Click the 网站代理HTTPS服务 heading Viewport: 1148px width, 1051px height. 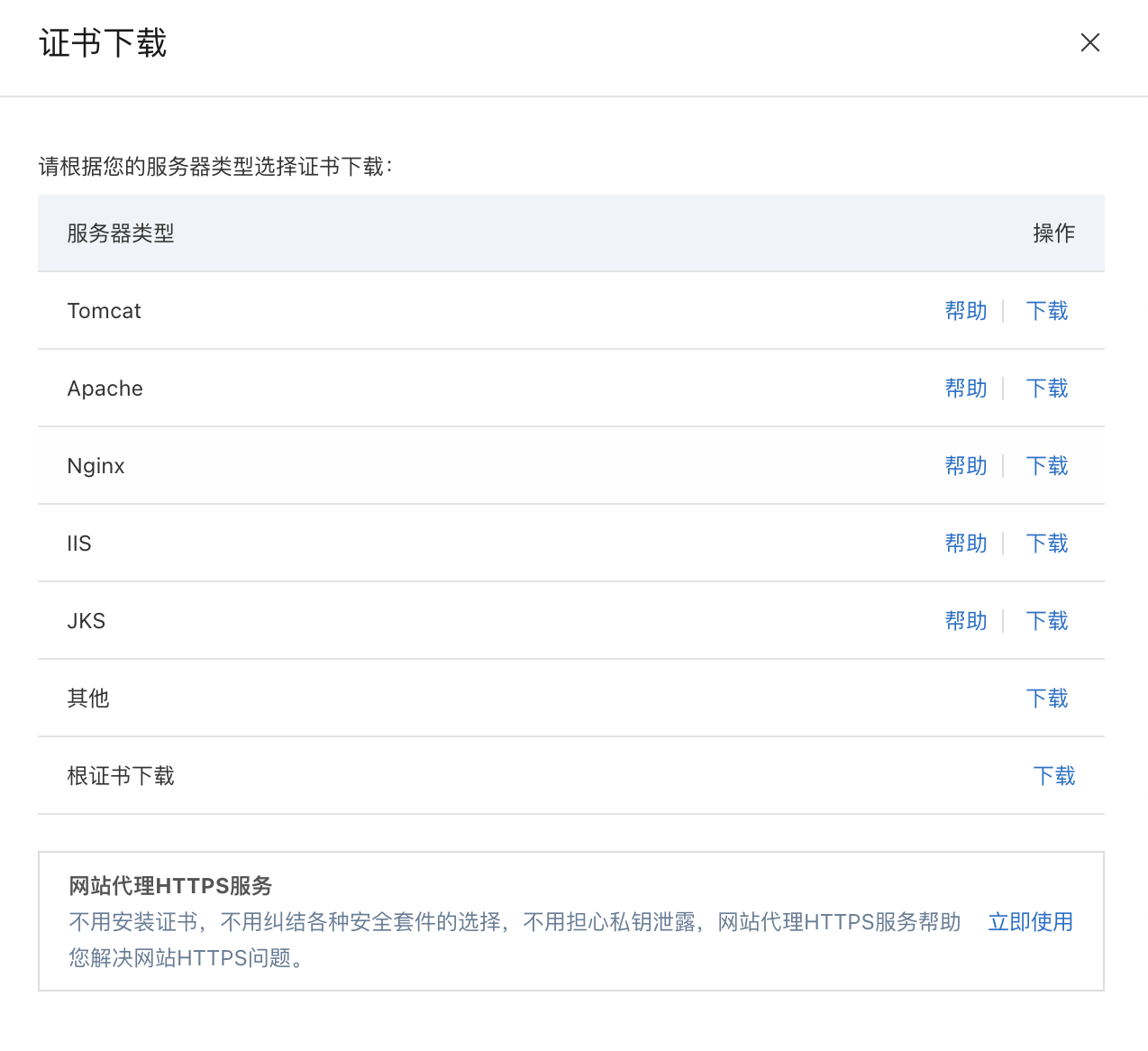(170, 886)
